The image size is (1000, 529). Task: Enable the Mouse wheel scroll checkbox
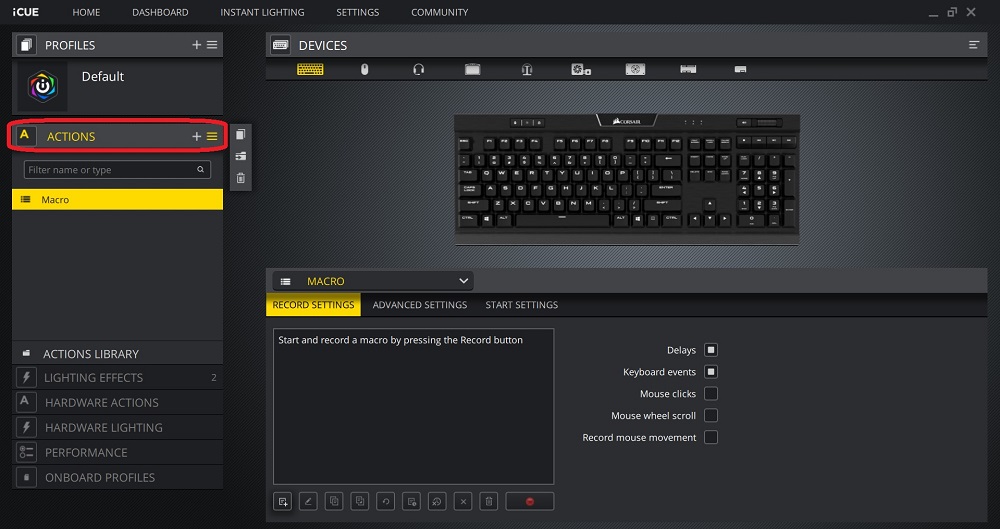coord(710,415)
